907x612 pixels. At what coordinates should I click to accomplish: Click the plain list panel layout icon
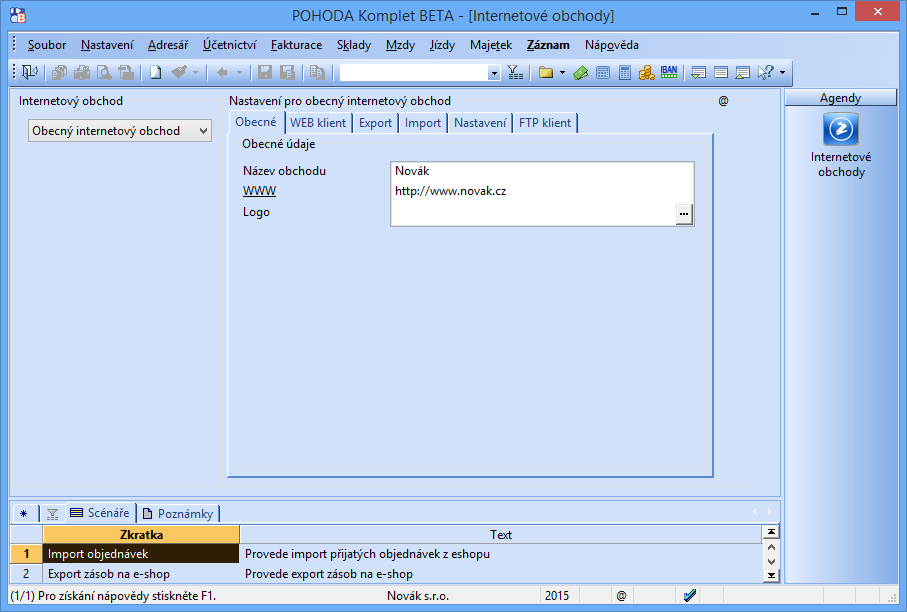click(721, 72)
